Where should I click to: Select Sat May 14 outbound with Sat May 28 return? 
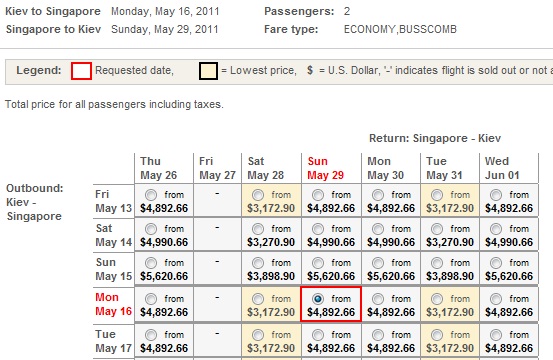tap(258, 229)
